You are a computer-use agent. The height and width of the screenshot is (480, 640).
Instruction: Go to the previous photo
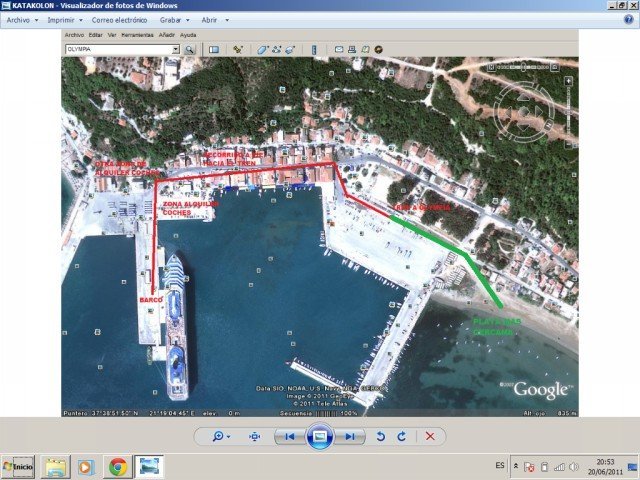[x=289, y=437]
